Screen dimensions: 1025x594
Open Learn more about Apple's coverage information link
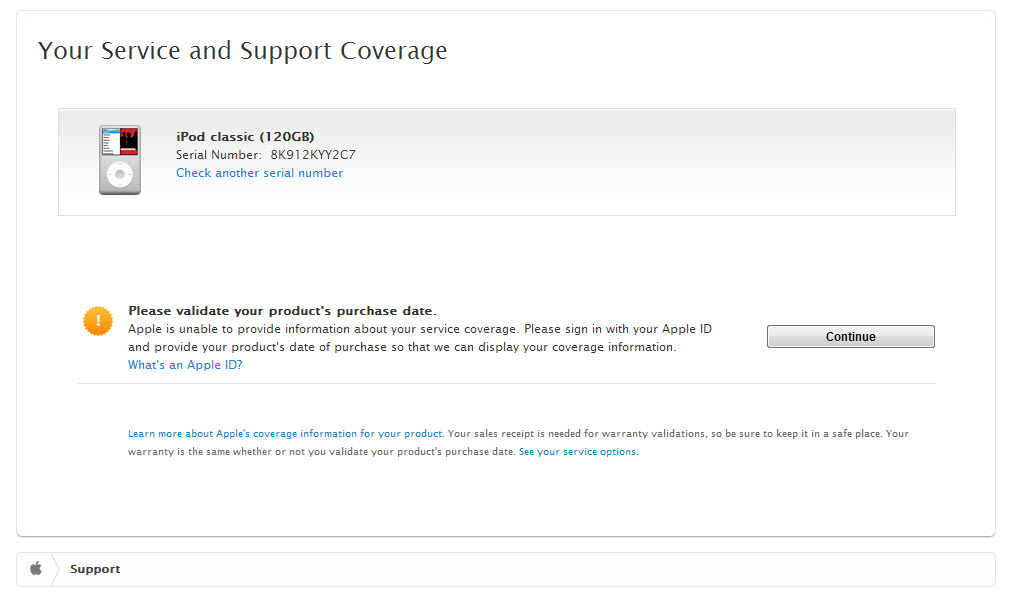click(x=285, y=434)
